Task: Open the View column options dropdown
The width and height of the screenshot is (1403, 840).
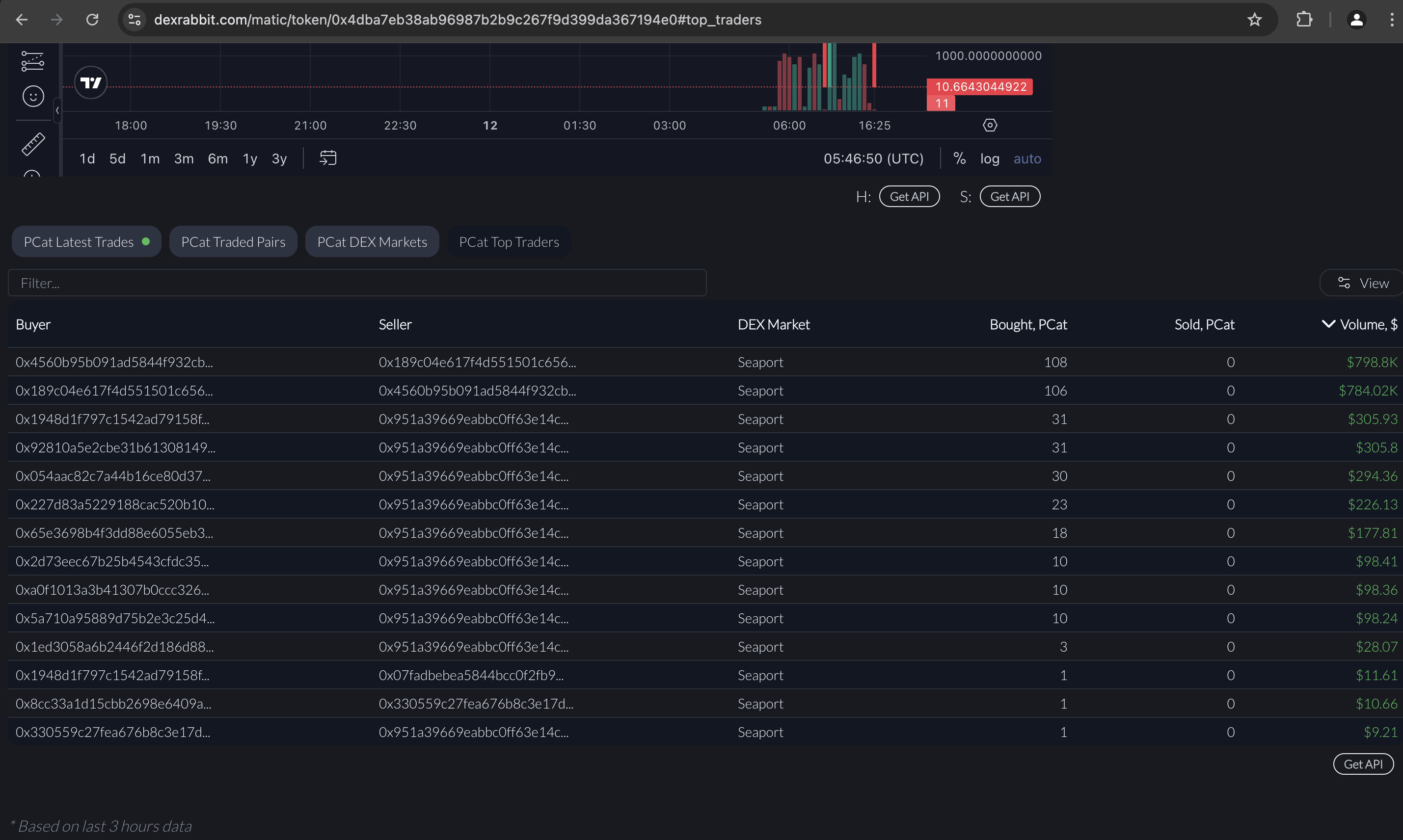Action: tap(1361, 283)
